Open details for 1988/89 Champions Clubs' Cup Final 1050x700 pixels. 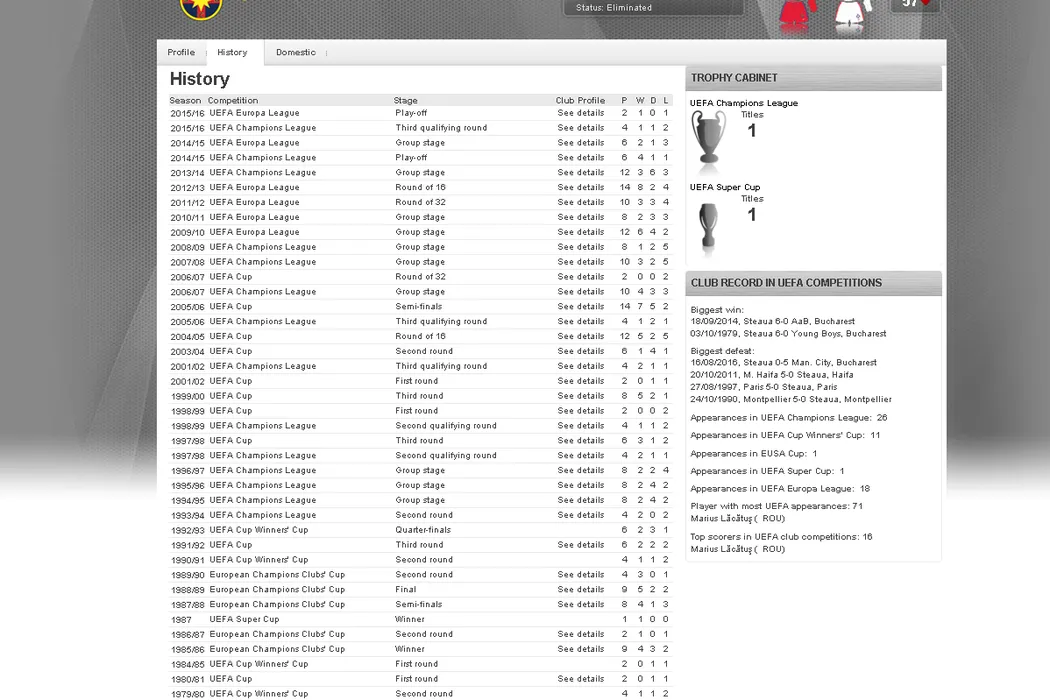click(x=580, y=589)
